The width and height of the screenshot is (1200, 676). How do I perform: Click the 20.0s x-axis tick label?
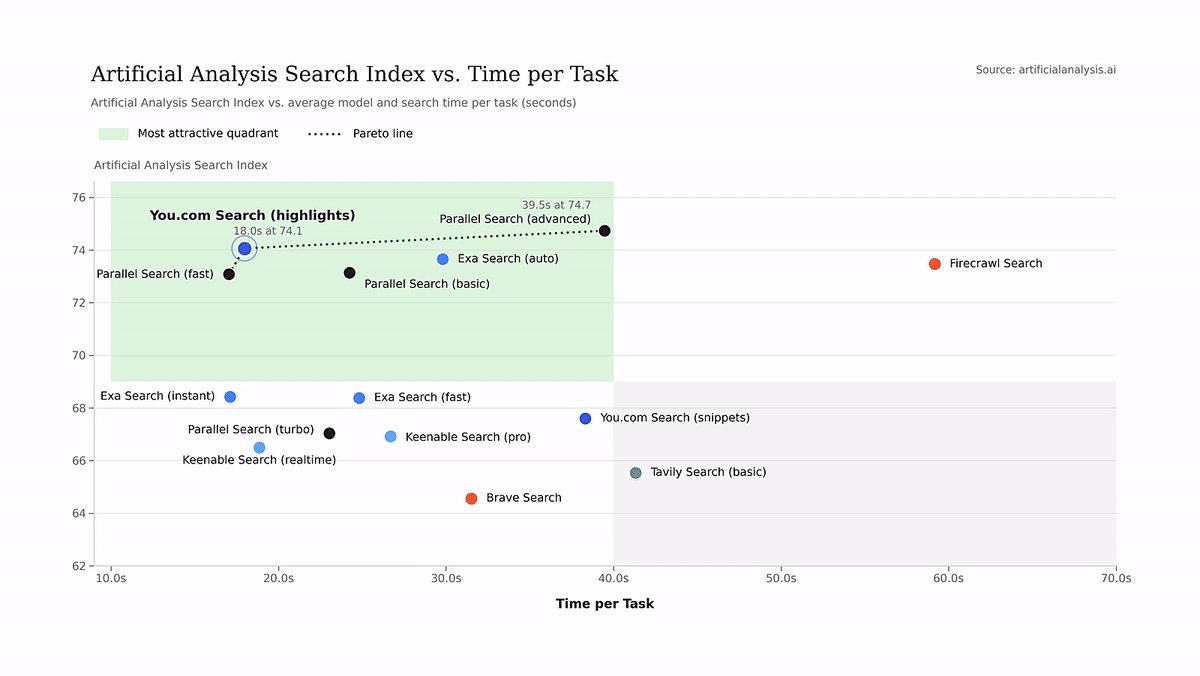278,579
